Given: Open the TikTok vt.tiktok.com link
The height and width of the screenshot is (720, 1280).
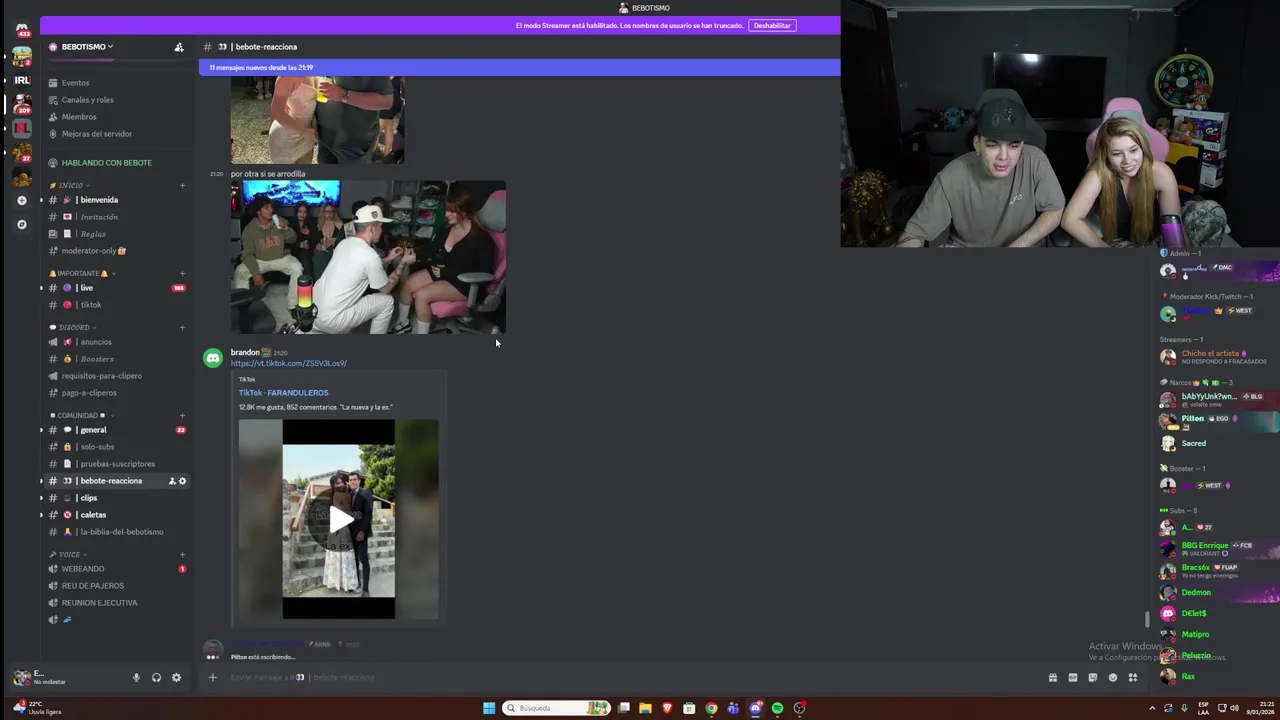Looking at the screenshot, I should click(288, 363).
